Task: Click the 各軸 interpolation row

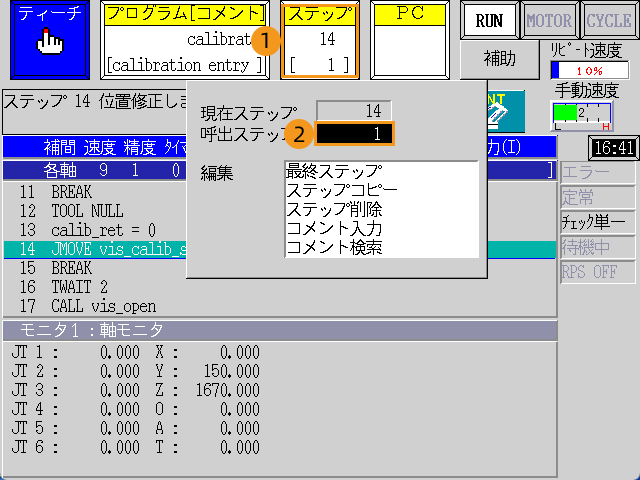Action: 95,170
